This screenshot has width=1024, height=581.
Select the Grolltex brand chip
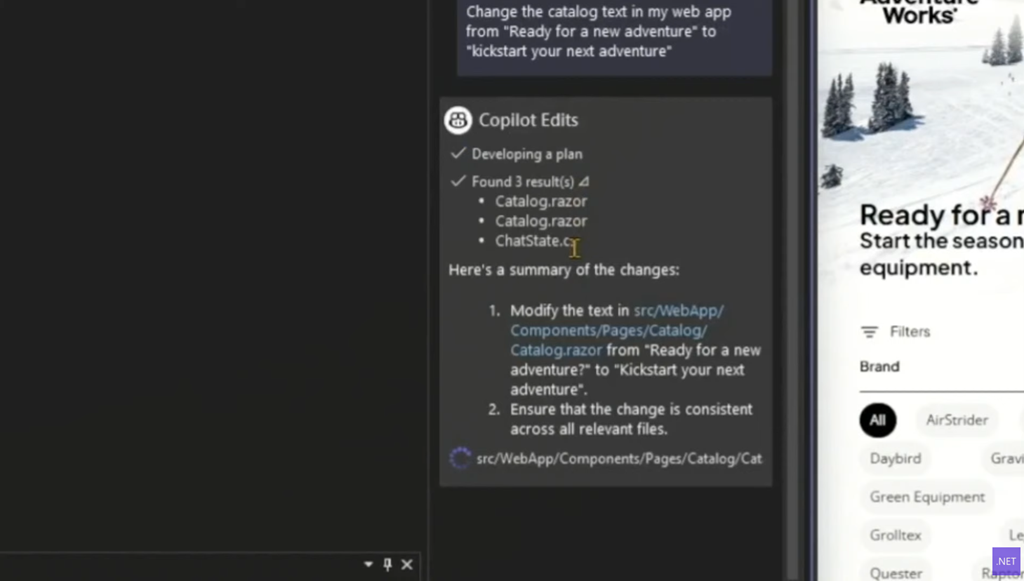coord(895,535)
